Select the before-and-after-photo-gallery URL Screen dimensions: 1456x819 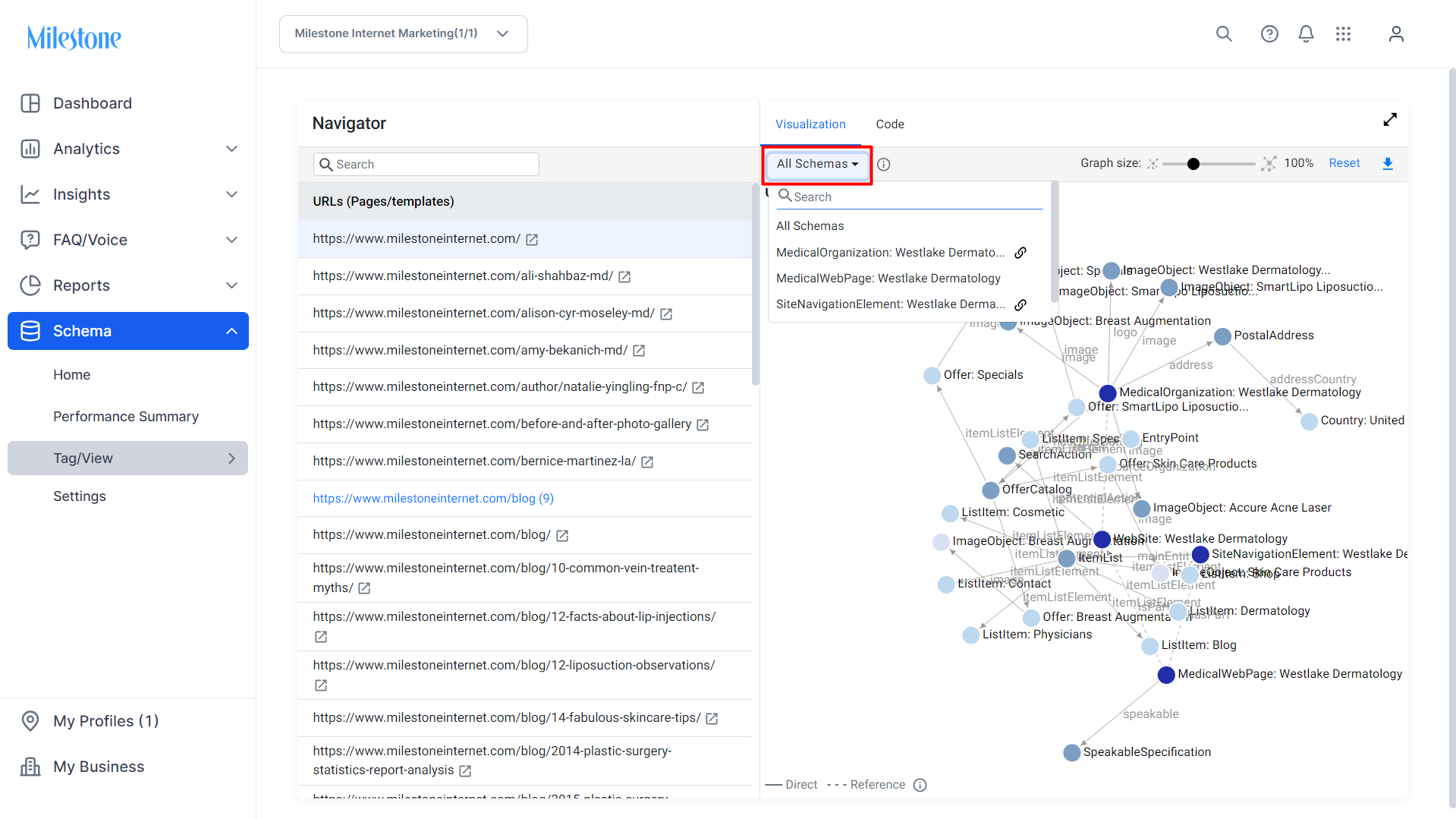tap(502, 424)
